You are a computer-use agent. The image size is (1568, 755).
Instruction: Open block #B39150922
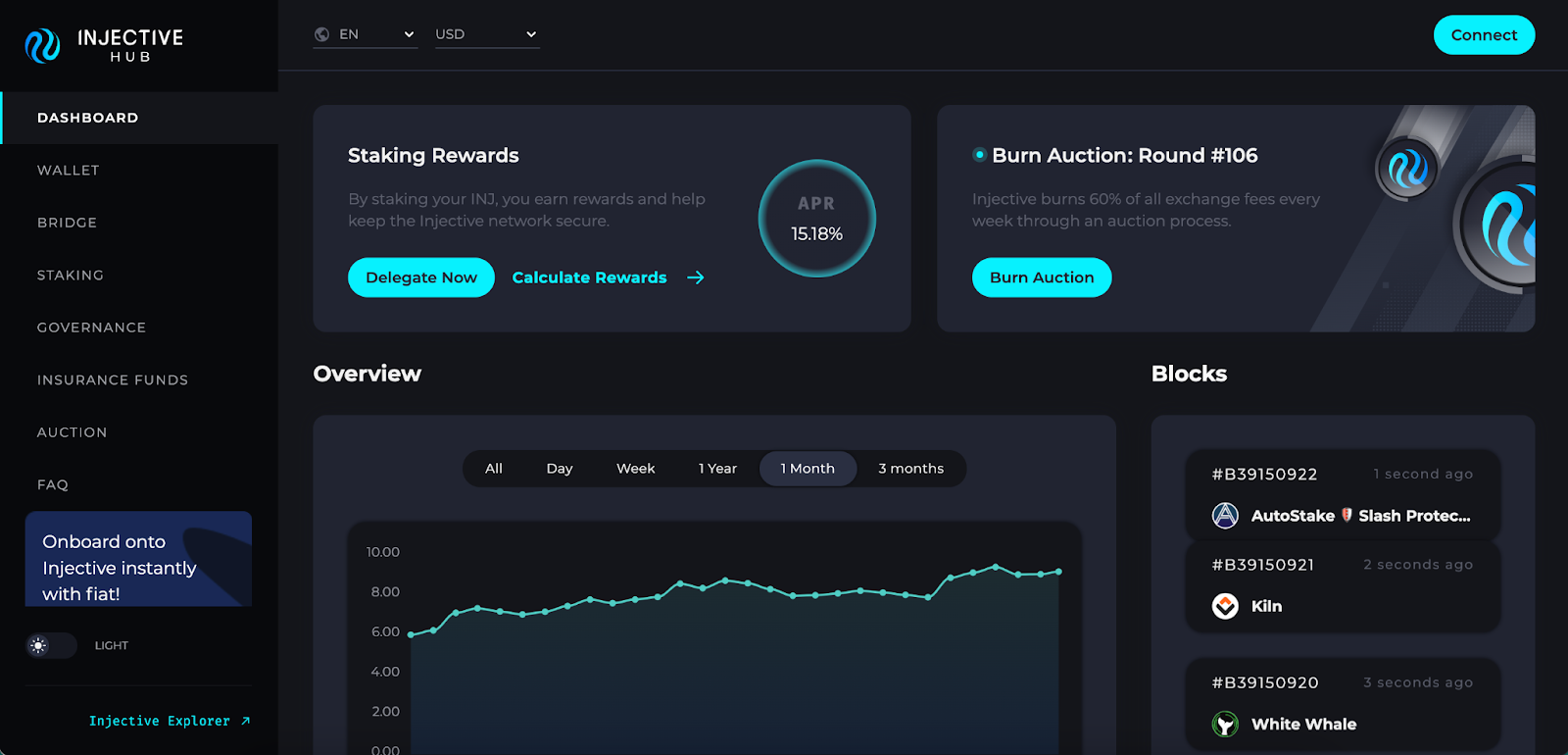pos(1264,475)
